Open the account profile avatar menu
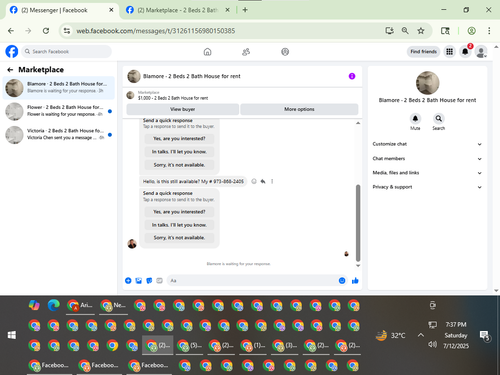The width and height of the screenshot is (500, 375). pyautogui.click(x=481, y=52)
